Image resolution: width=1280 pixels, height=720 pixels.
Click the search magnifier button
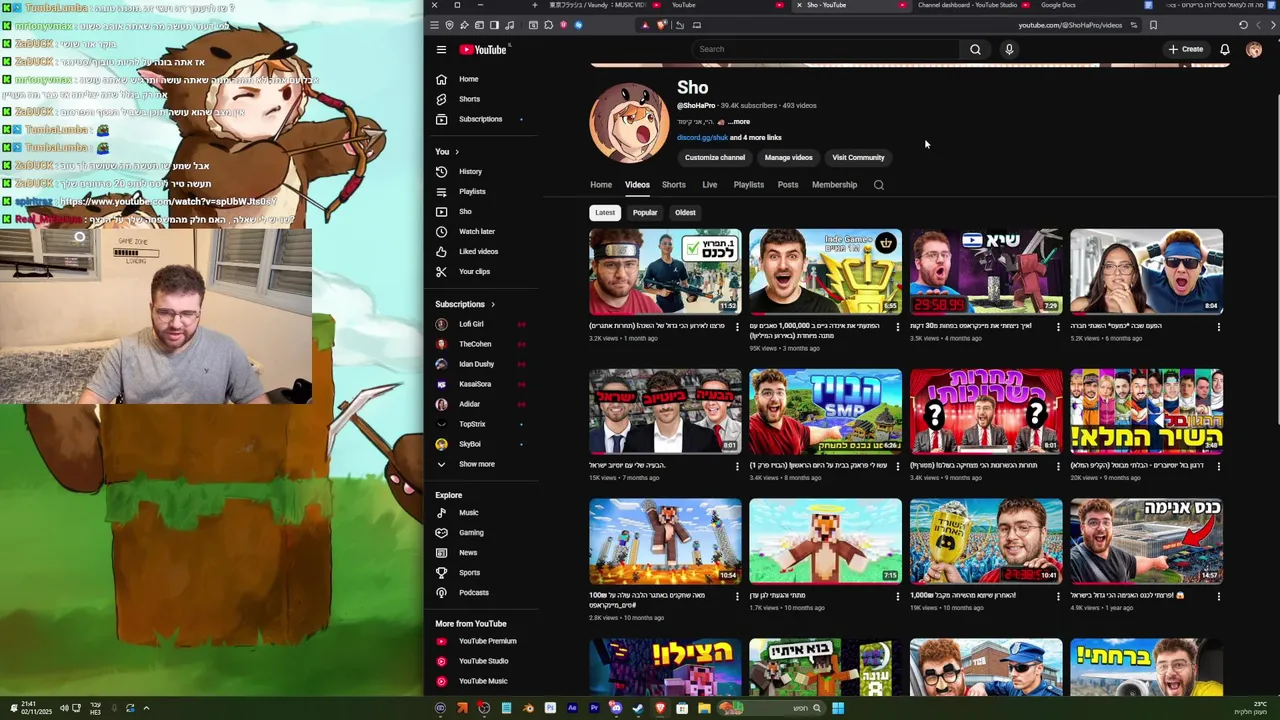(x=975, y=49)
